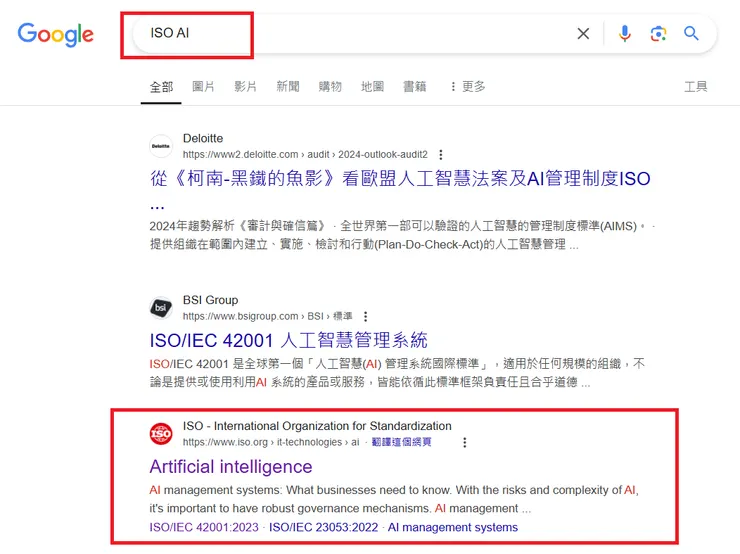
Task: Click the magnifier search icon
Action: [x=691, y=34]
